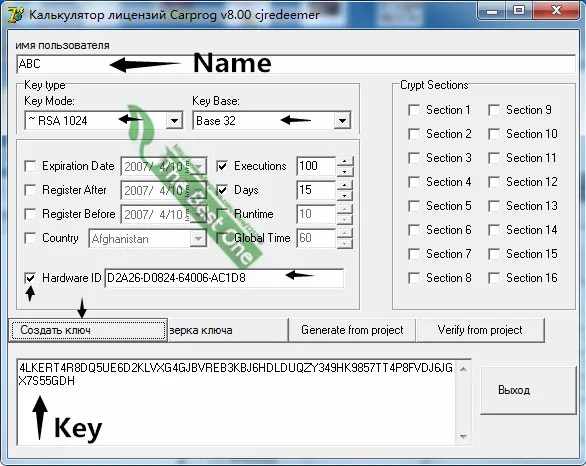Enable the Country checkbox
The height and width of the screenshot is (466, 586).
coord(30,238)
